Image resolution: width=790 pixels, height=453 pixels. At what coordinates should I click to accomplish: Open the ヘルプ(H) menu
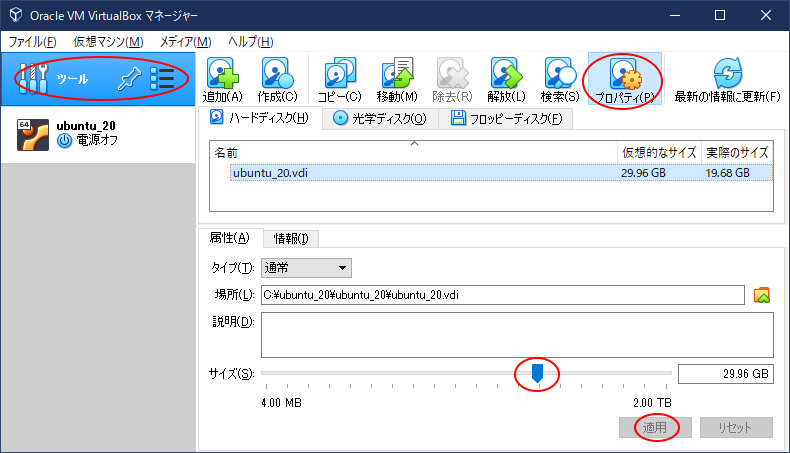pos(250,42)
